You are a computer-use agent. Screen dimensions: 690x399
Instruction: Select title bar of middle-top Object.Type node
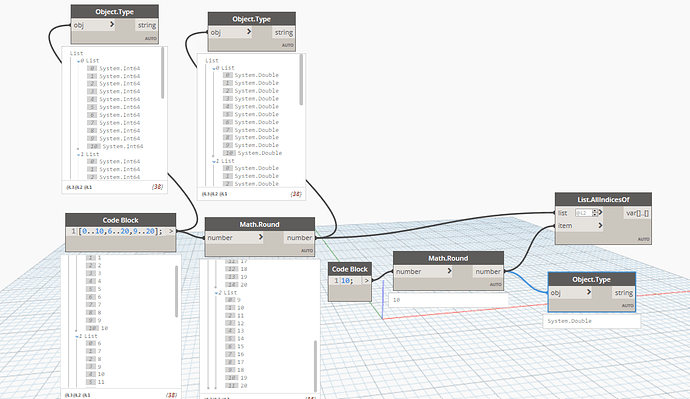pyautogui.click(x=252, y=19)
